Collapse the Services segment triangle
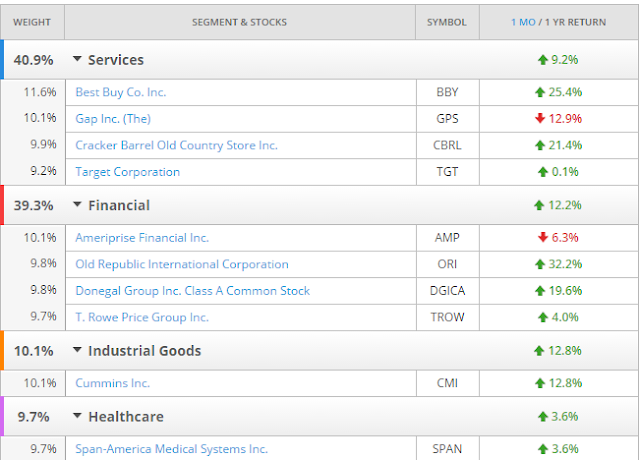This screenshot has width=640, height=460. click(77, 59)
